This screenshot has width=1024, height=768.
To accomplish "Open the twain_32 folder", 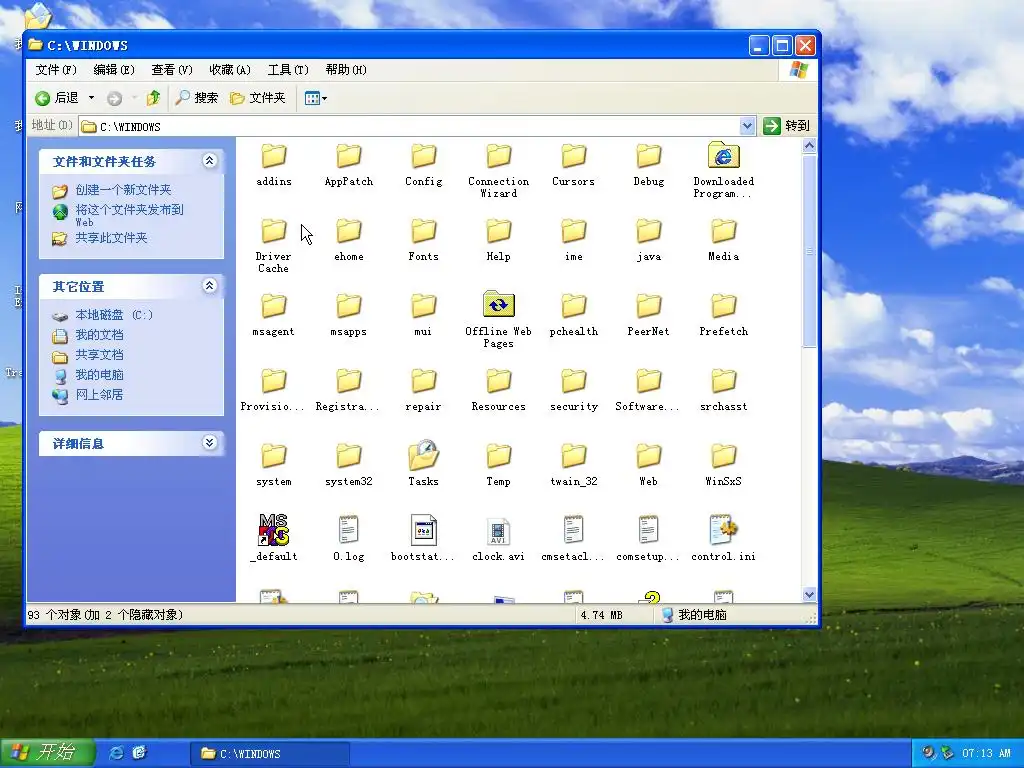I will 573,466.
